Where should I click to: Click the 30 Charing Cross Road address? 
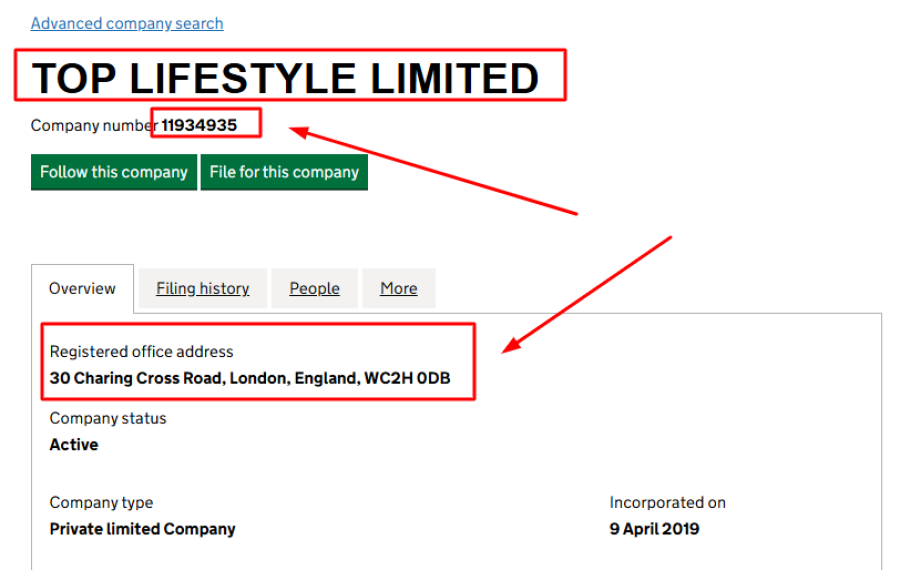point(250,379)
